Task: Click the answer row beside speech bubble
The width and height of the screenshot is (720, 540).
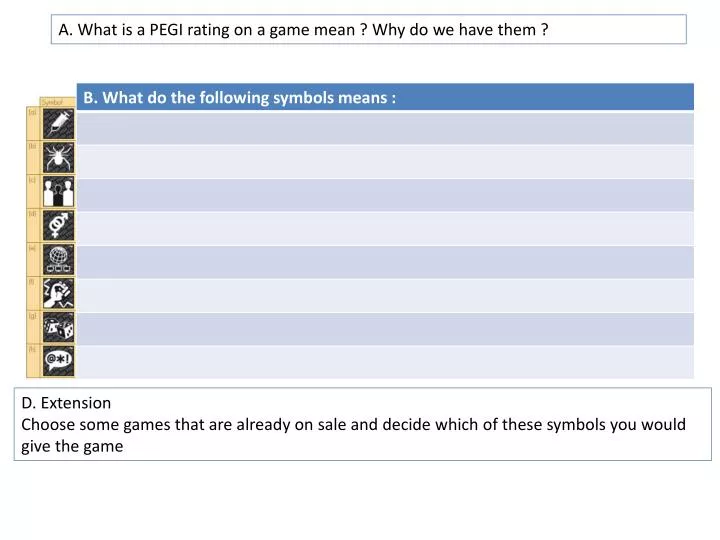Action: click(385, 362)
